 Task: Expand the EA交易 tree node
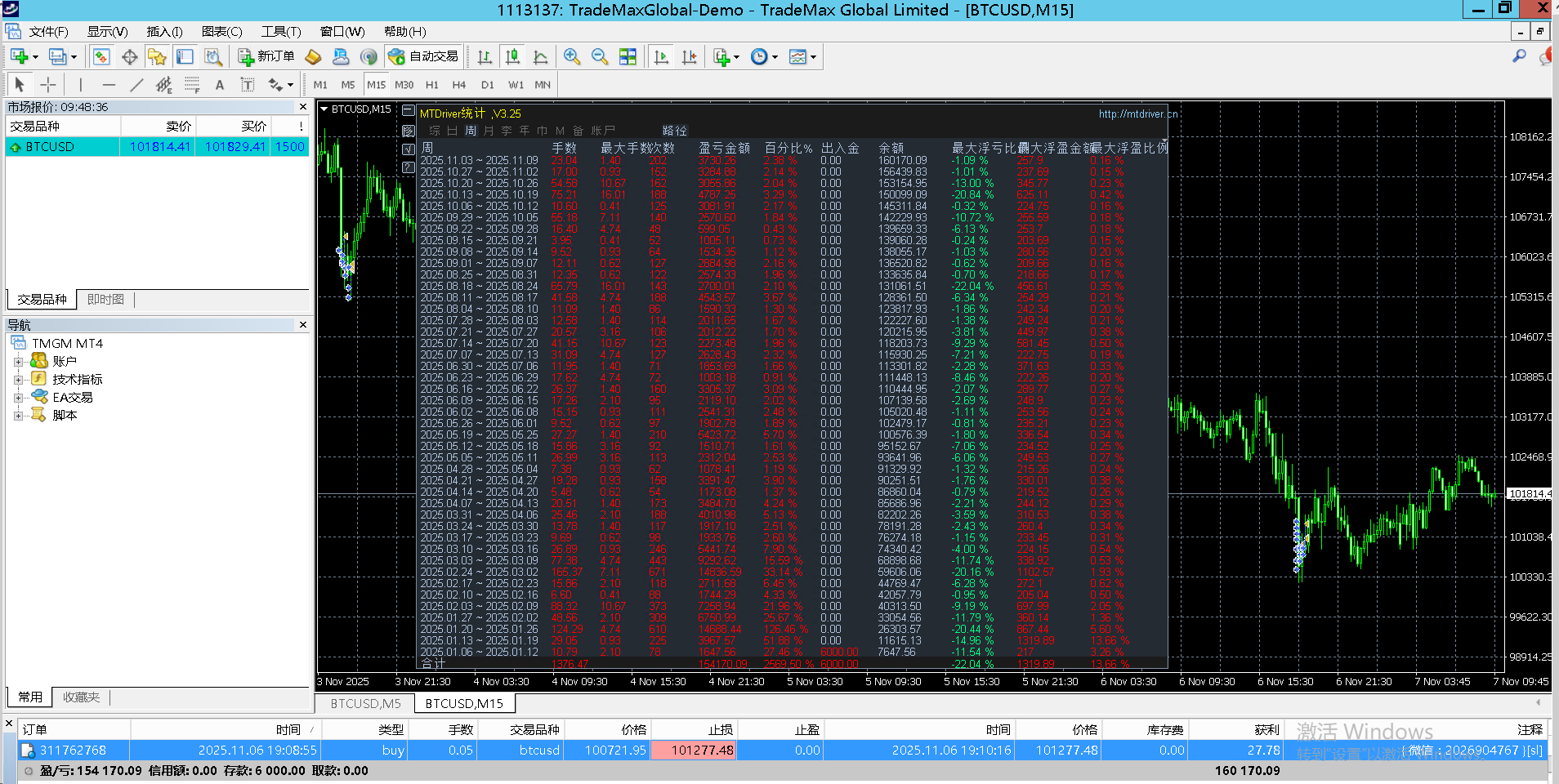[18, 398]
